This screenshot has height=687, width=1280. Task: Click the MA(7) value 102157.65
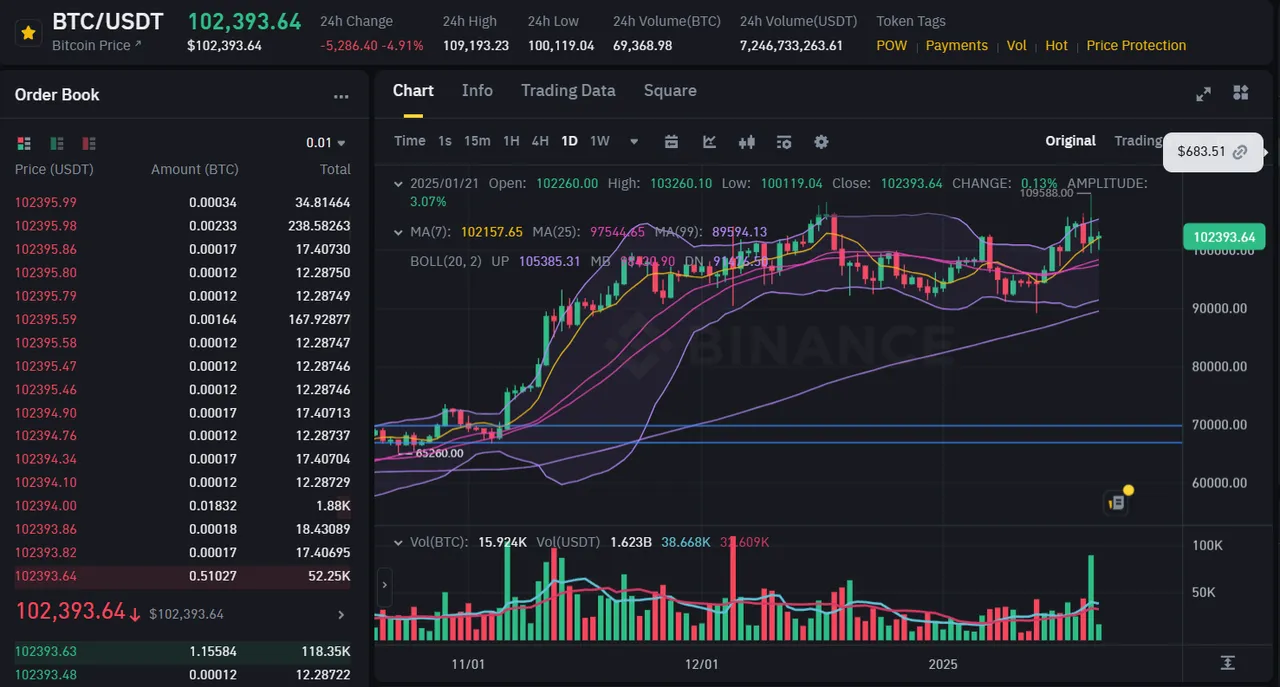(x=492, y=232)
